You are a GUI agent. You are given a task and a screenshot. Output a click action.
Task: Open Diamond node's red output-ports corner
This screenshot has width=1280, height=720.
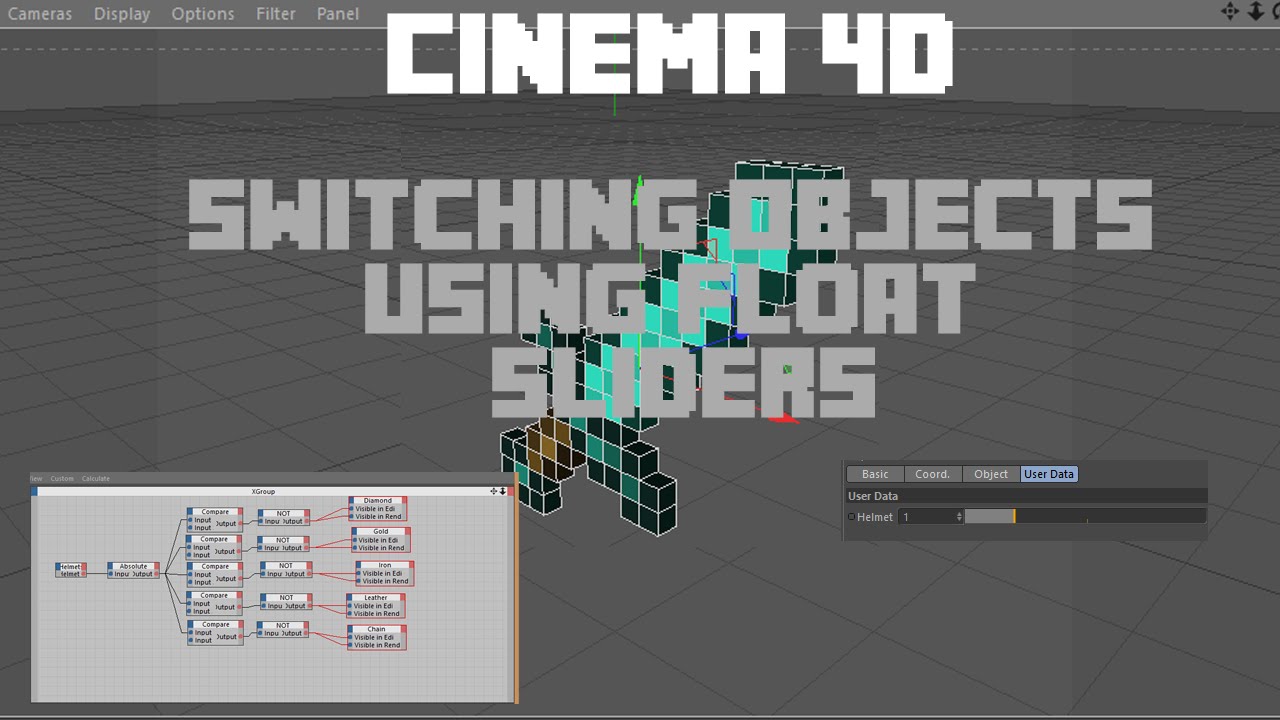404,500
